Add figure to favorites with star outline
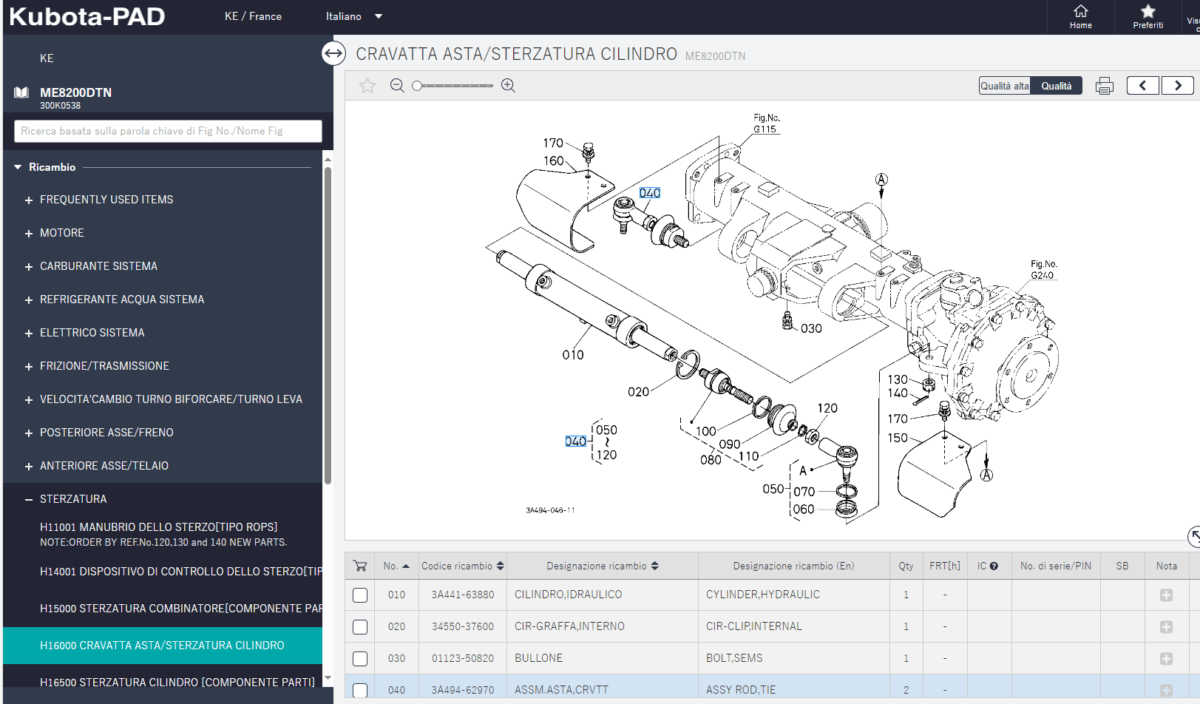 point(367,86)
